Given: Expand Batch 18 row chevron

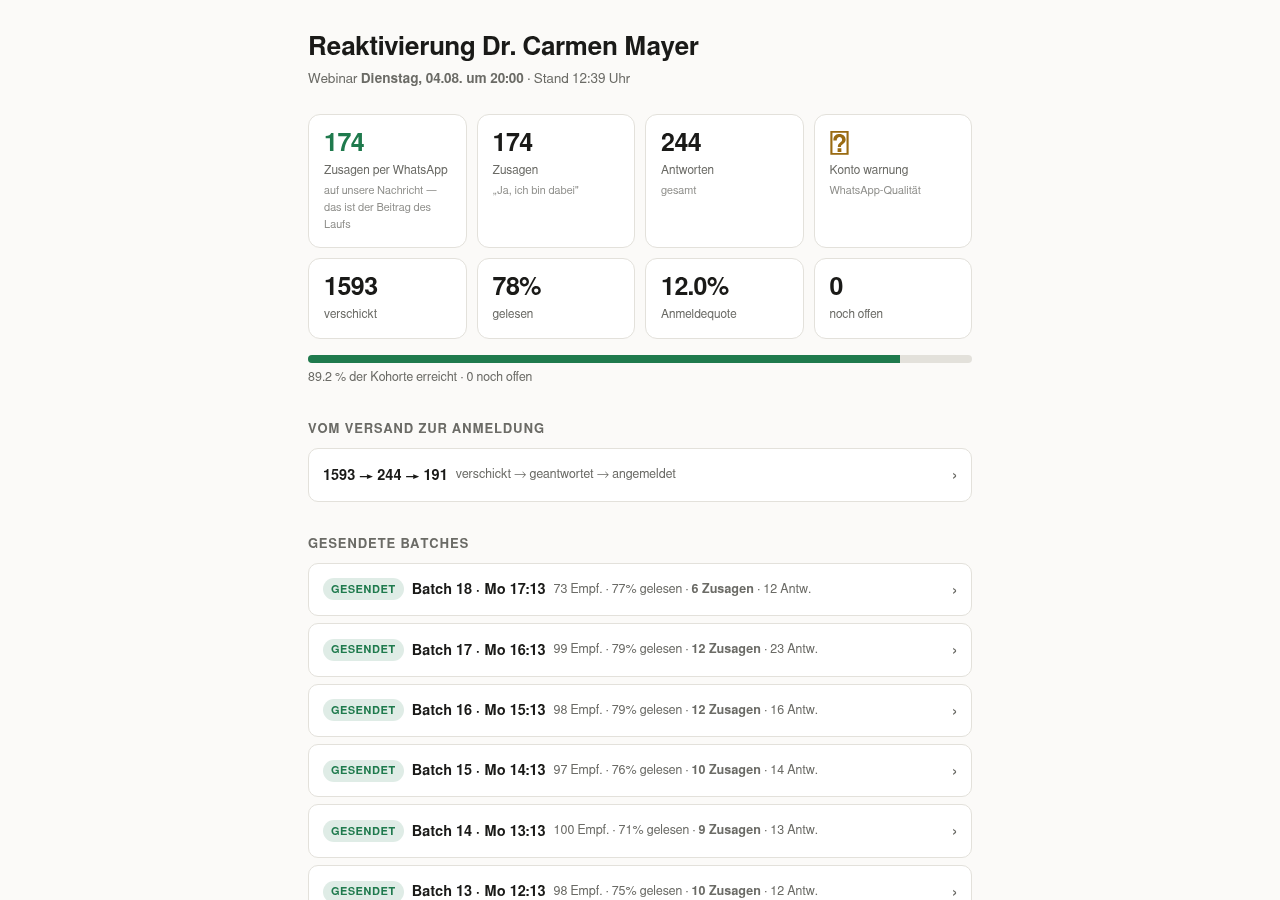Looking at the screenshot, I should [954, 590].
